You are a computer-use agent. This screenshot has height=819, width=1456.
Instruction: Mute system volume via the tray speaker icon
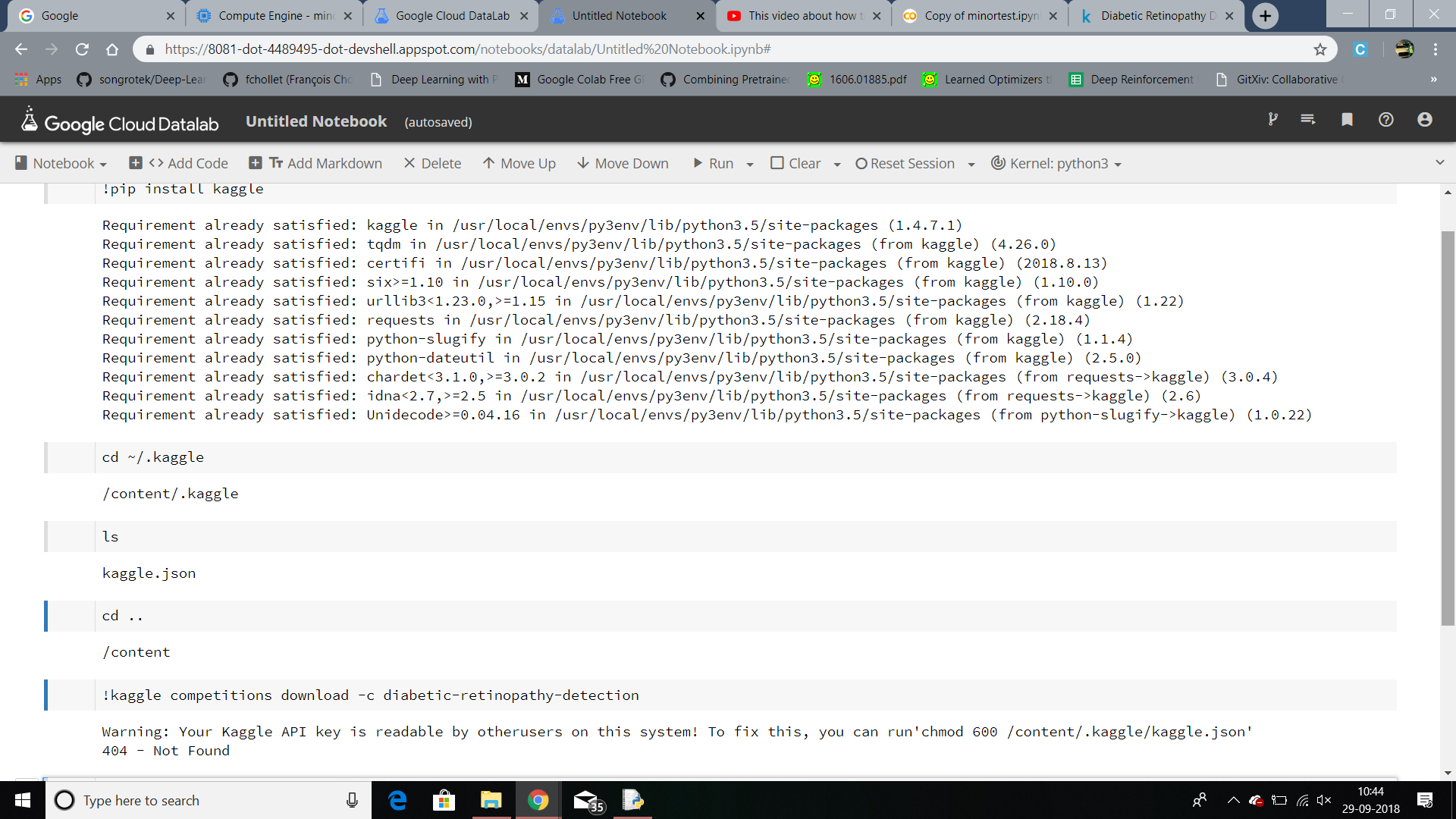tap(1326, 800)
